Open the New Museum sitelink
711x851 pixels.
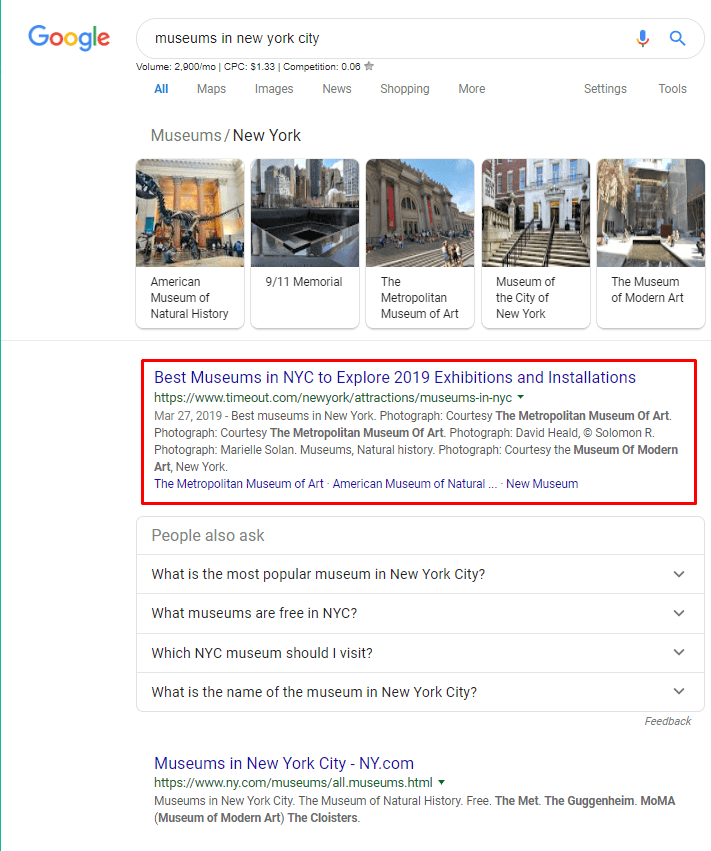coord(542,484)
